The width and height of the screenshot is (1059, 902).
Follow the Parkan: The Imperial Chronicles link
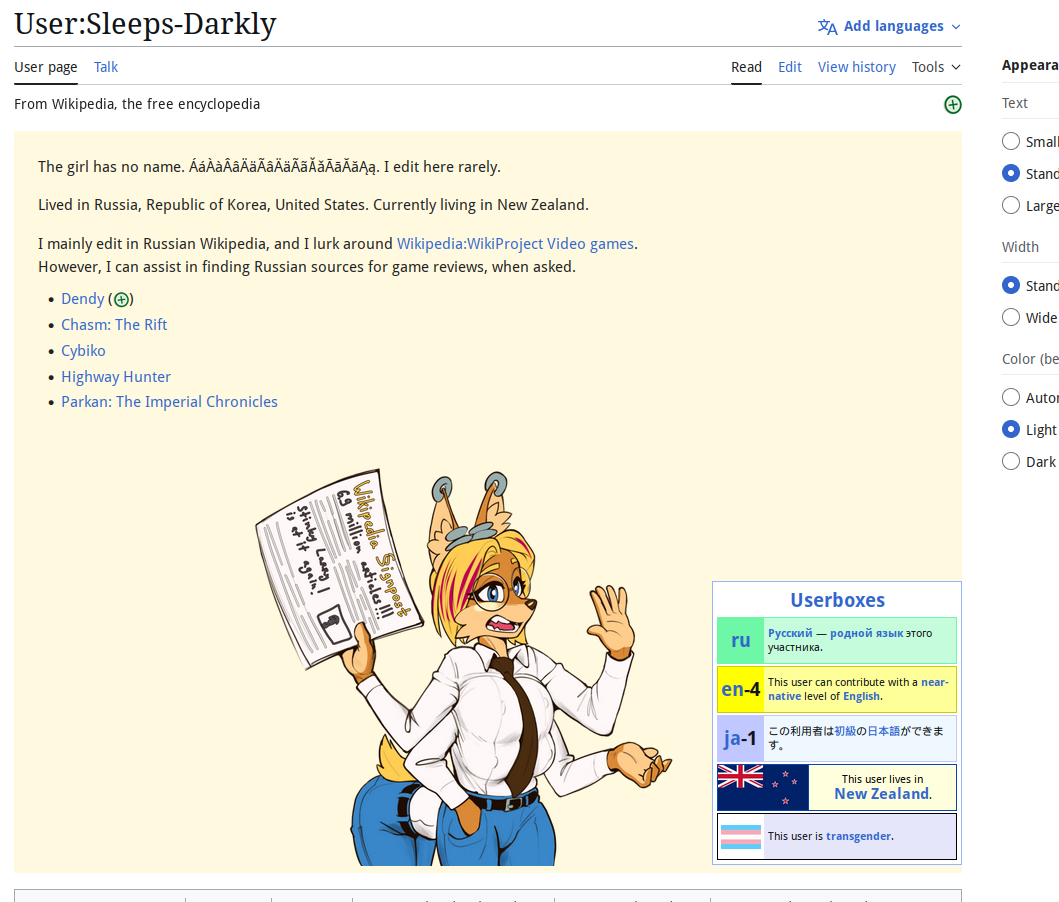coord(169,402)
